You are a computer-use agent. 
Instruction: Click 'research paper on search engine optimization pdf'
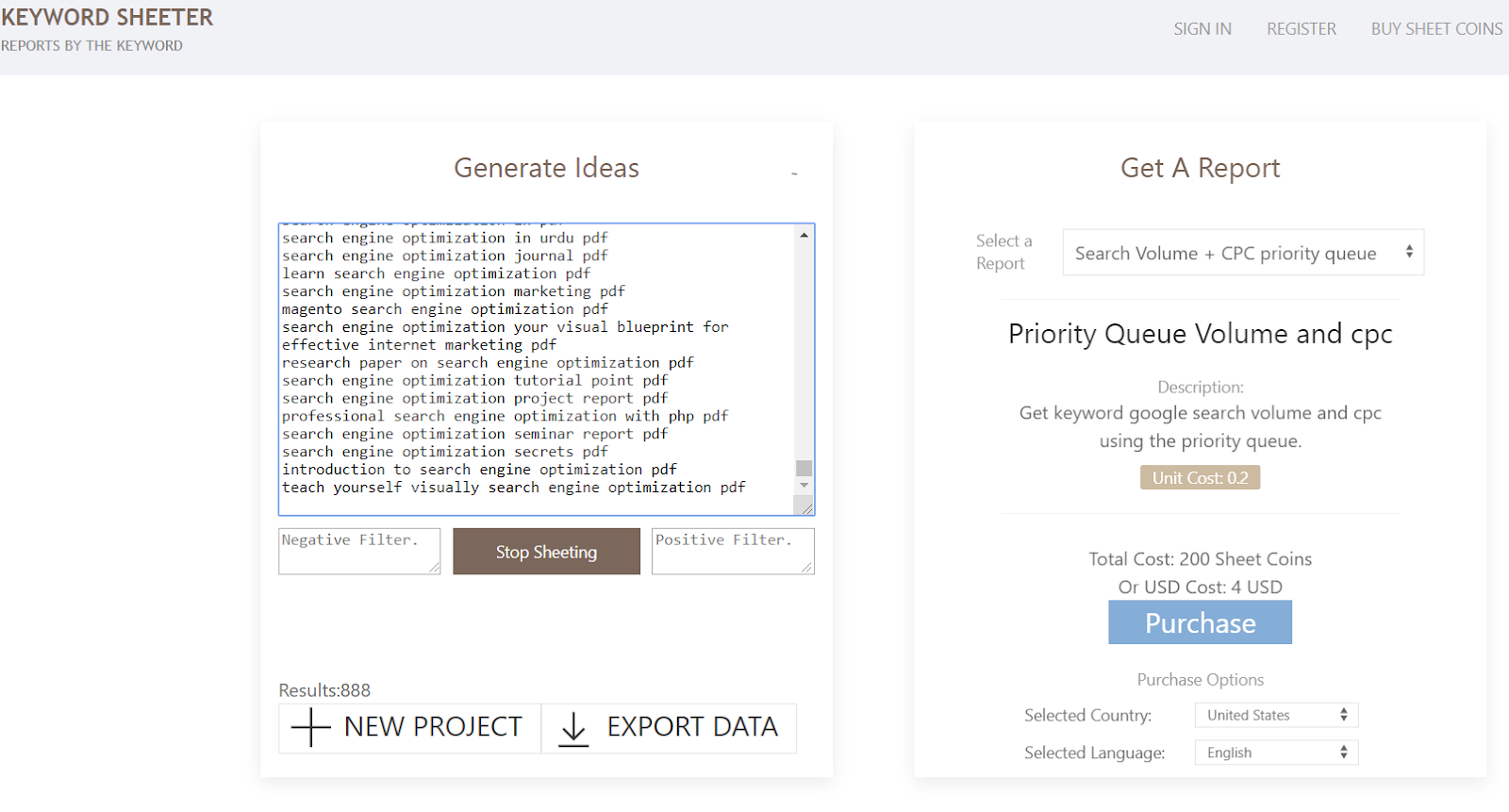click(x=488, y=363)
